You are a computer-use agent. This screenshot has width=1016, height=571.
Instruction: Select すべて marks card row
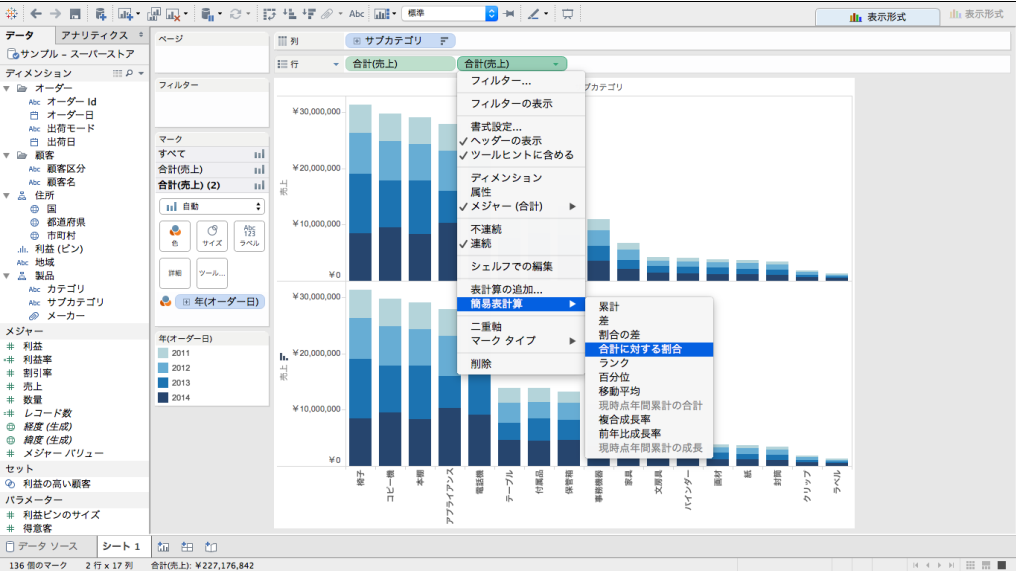[x=212, y=154]
